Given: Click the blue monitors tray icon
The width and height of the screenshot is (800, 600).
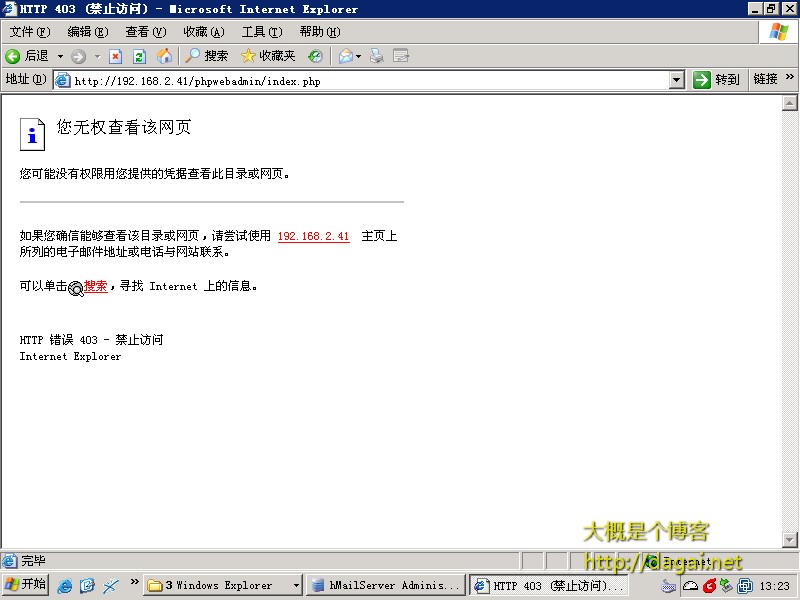Looking at the screenshot, I should [x=745, y=586].
